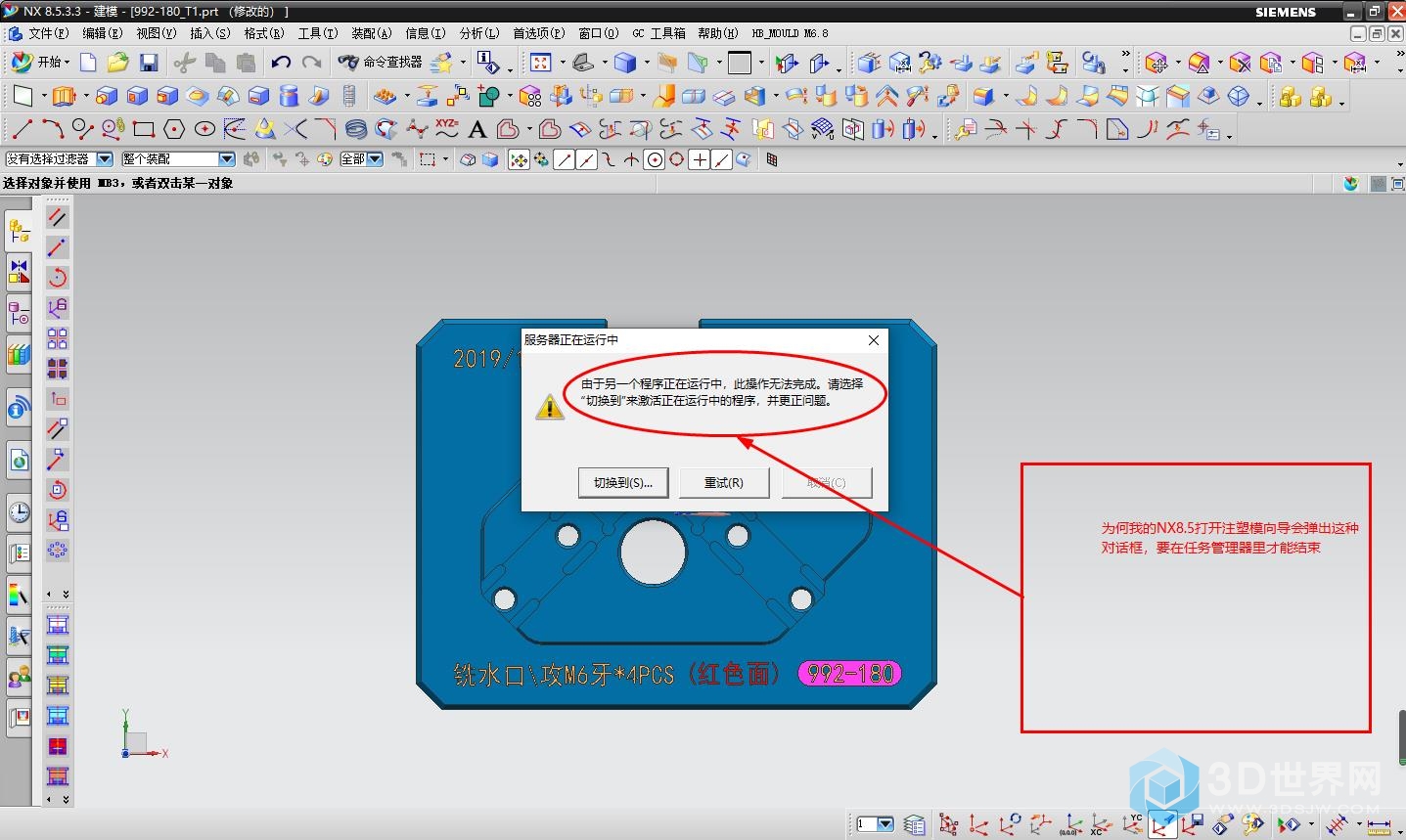Open the rendering style cube dropdown arrow
This screenshot has height=840, width=1406.
click(x=647, y=63)
